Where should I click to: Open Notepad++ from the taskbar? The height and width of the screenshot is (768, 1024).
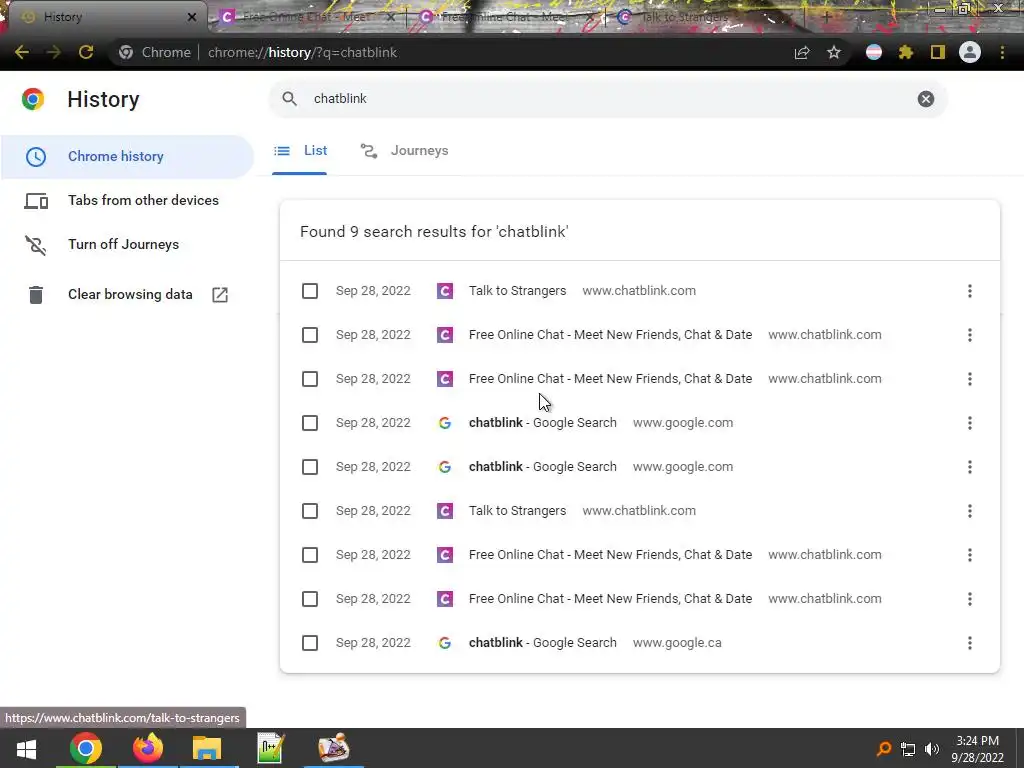click(270, 748)
